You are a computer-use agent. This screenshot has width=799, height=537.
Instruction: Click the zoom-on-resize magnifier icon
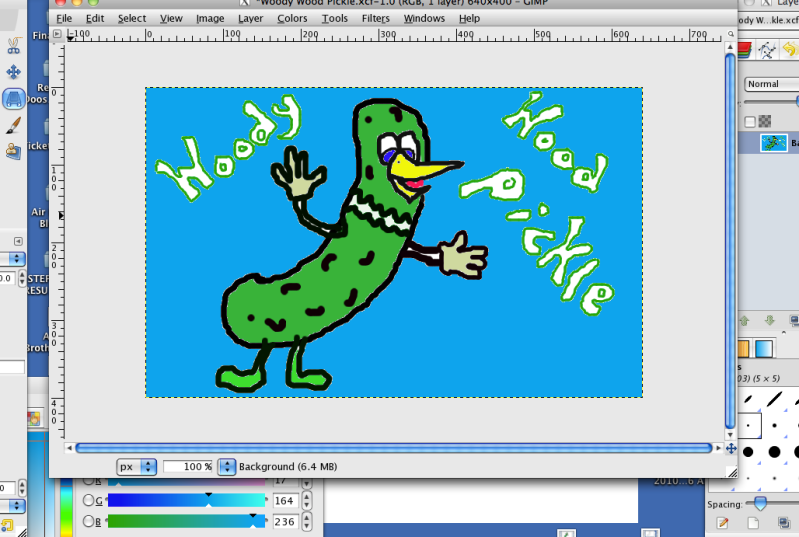[x=730, y=34]
